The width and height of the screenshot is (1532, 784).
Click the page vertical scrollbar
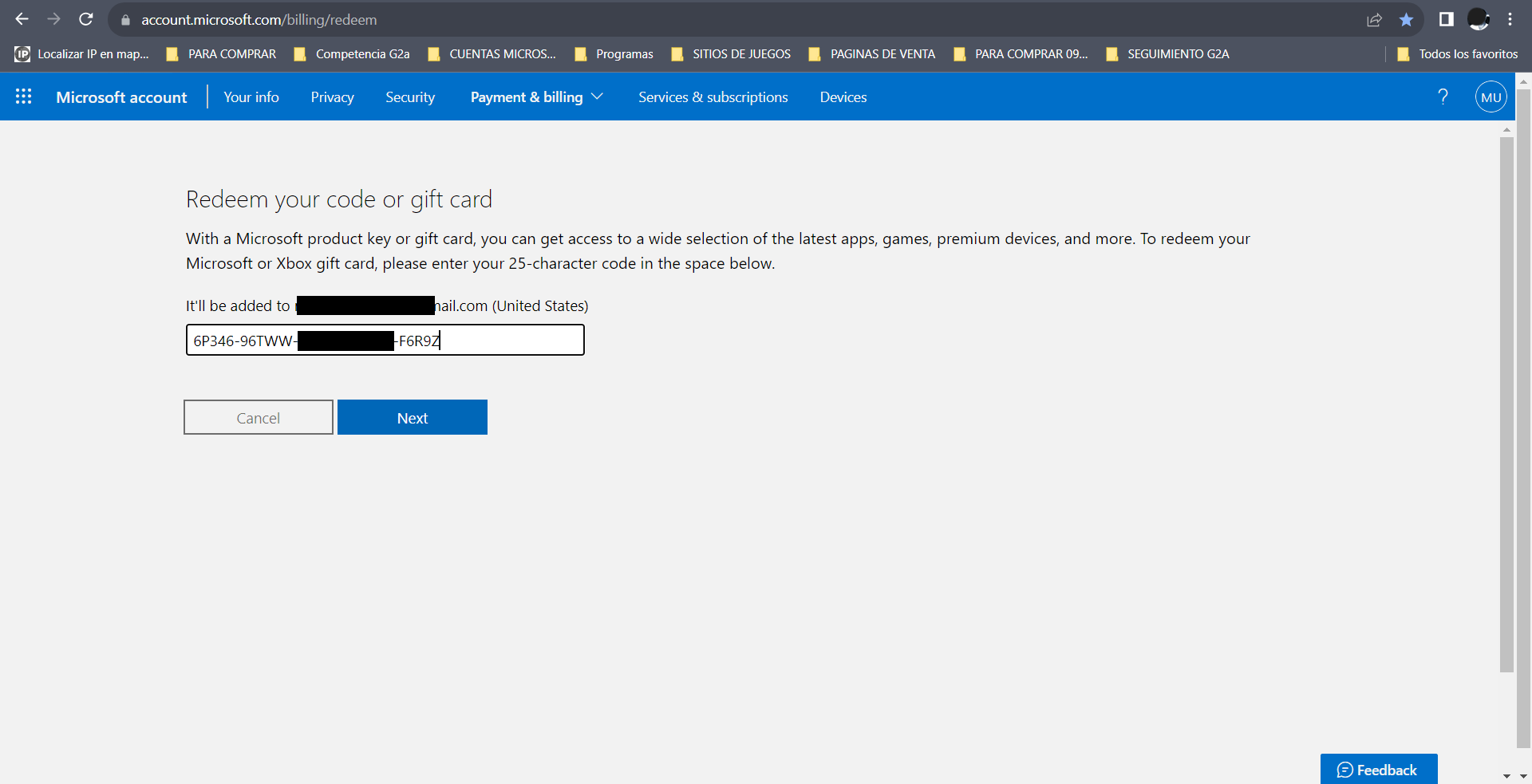coord(1506,399)
